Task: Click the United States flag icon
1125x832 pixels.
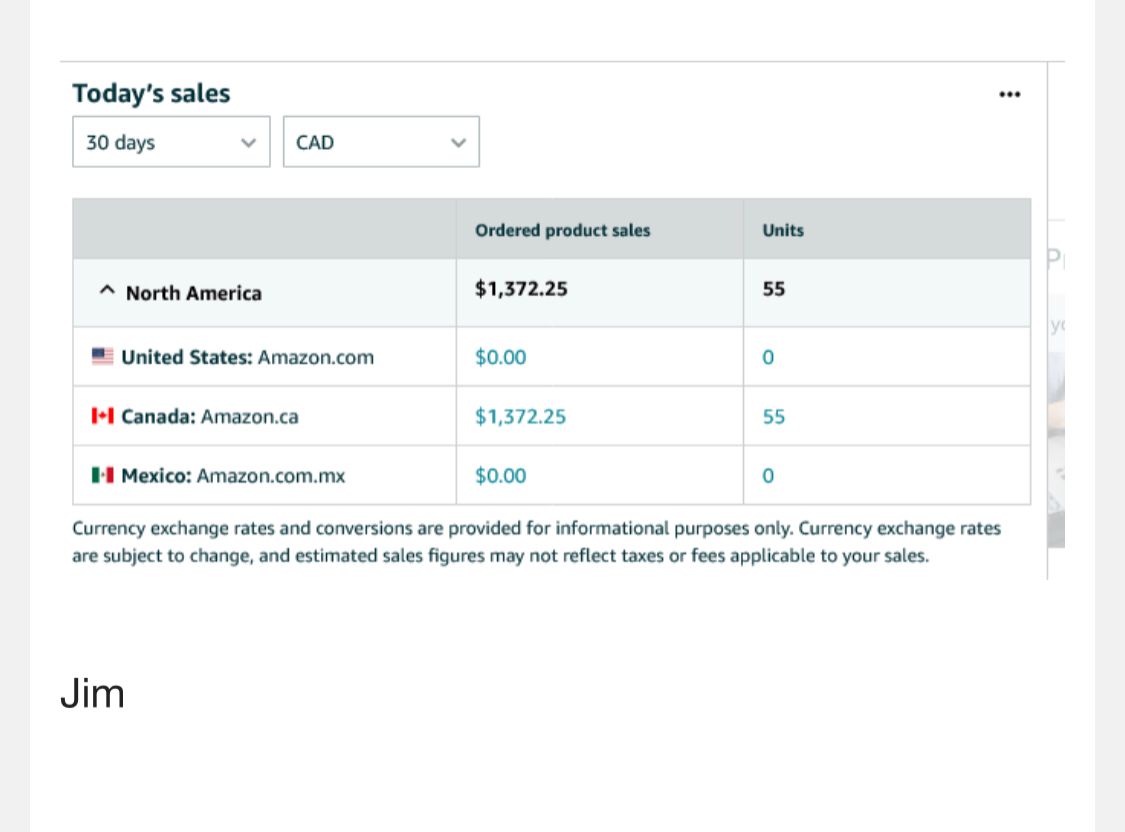Action: point(102,357)
